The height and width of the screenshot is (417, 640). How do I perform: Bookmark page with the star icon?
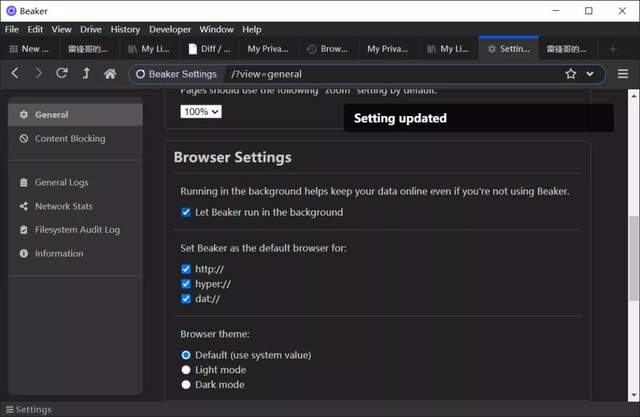point(571,74)
